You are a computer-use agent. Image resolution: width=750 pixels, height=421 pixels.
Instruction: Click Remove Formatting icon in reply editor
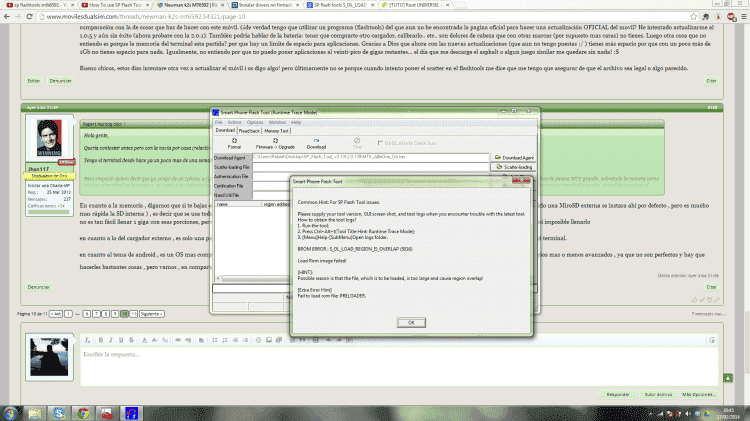(87, 340)
